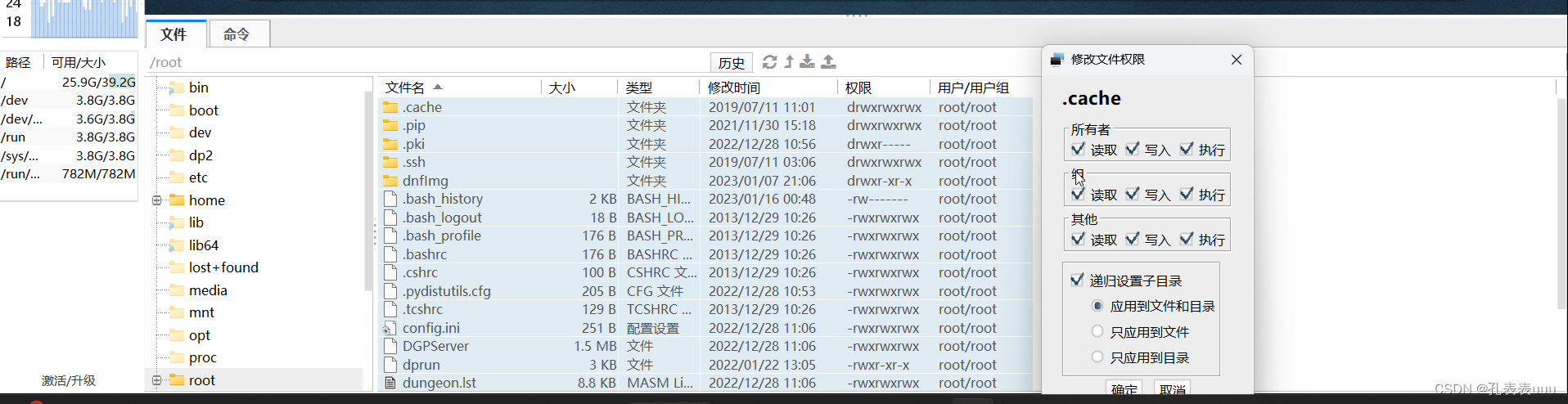Toggle group (组) read permission
This screenshot has width=1568, height=404.
1078,194
